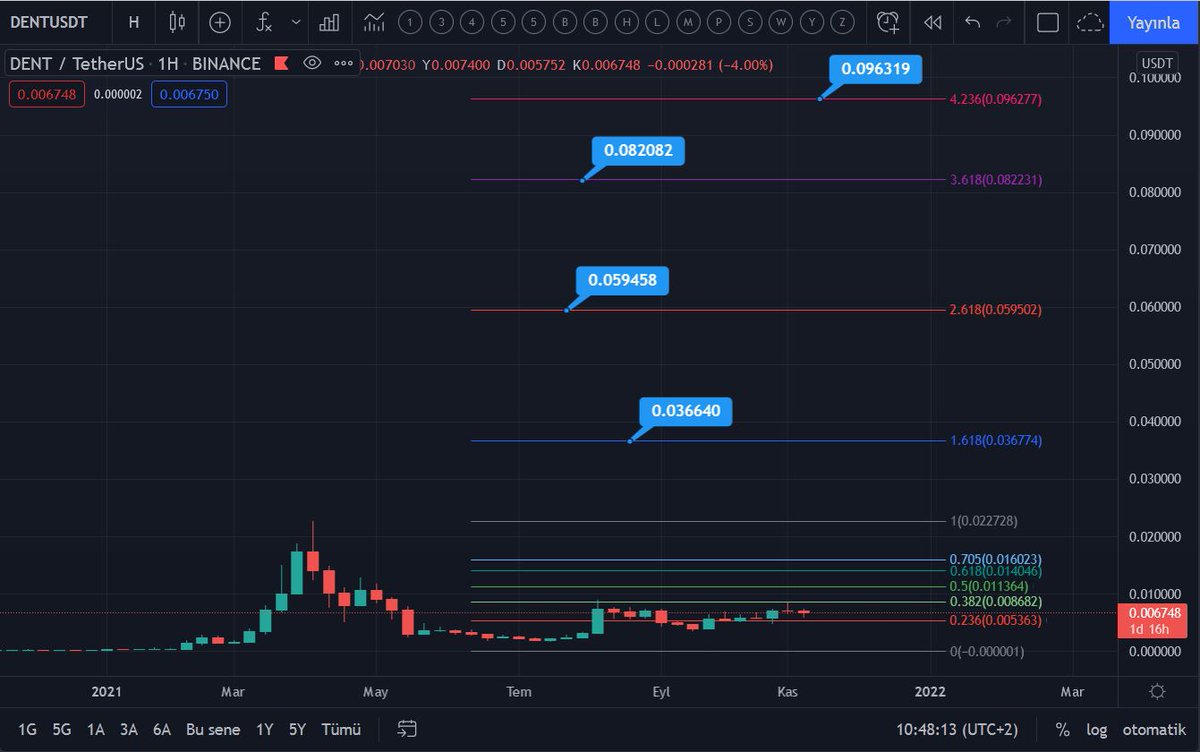The image size is (1200, 752).
Task: Open the legend's three-dot more menu
Action: coord(341,63)
